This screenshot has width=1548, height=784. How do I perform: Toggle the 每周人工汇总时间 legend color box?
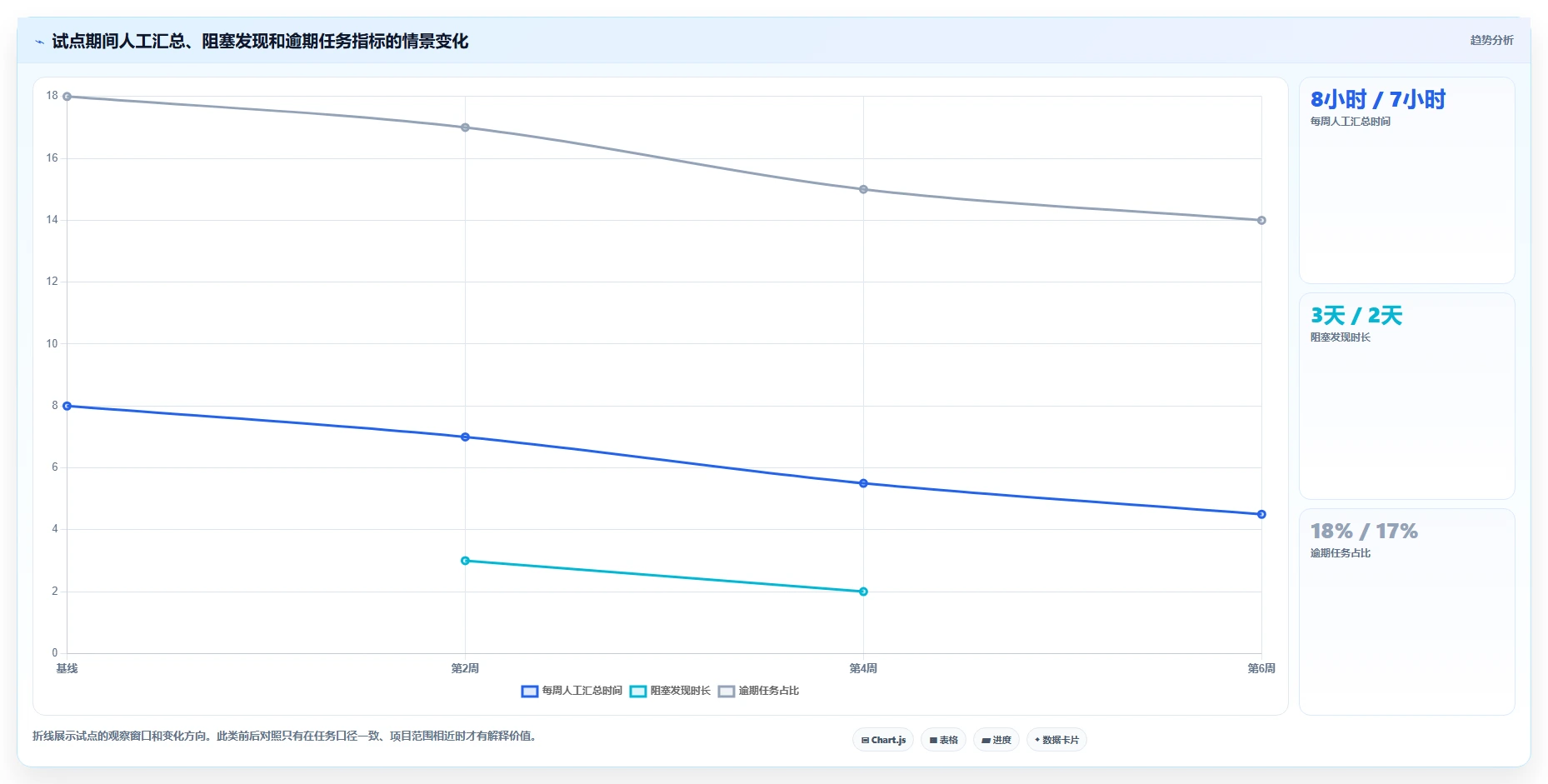coord(530,692)
